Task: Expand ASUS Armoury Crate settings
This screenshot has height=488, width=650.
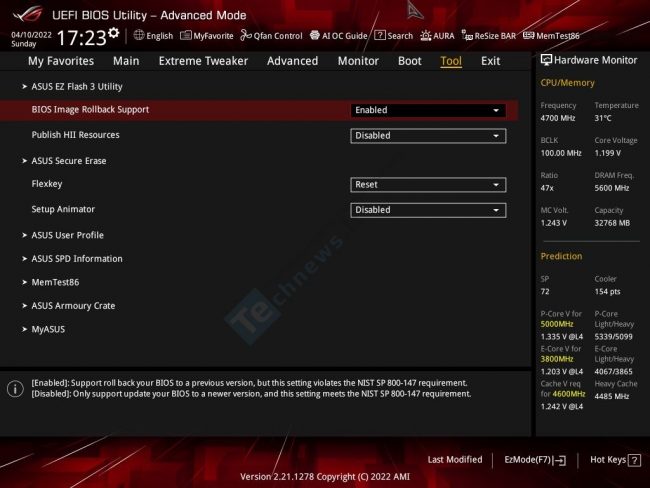Action: pos(73,306)
